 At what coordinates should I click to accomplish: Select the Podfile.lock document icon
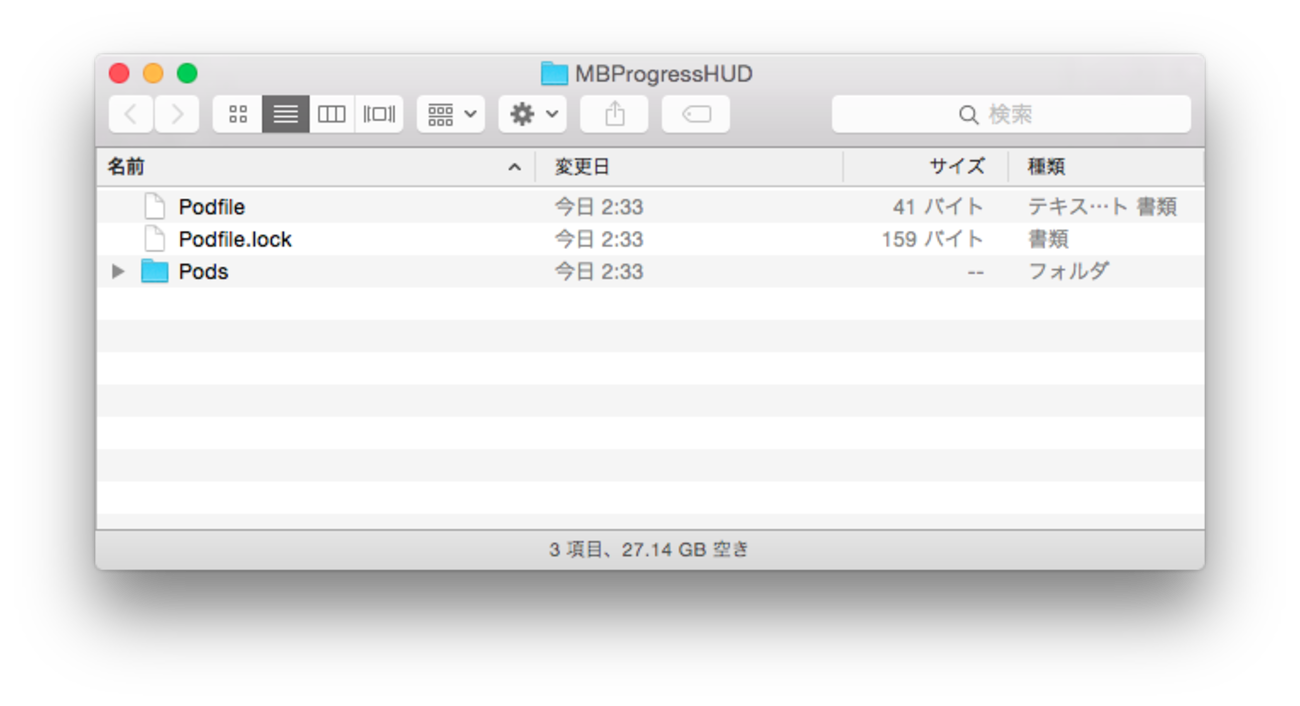(x=154, y=239)
